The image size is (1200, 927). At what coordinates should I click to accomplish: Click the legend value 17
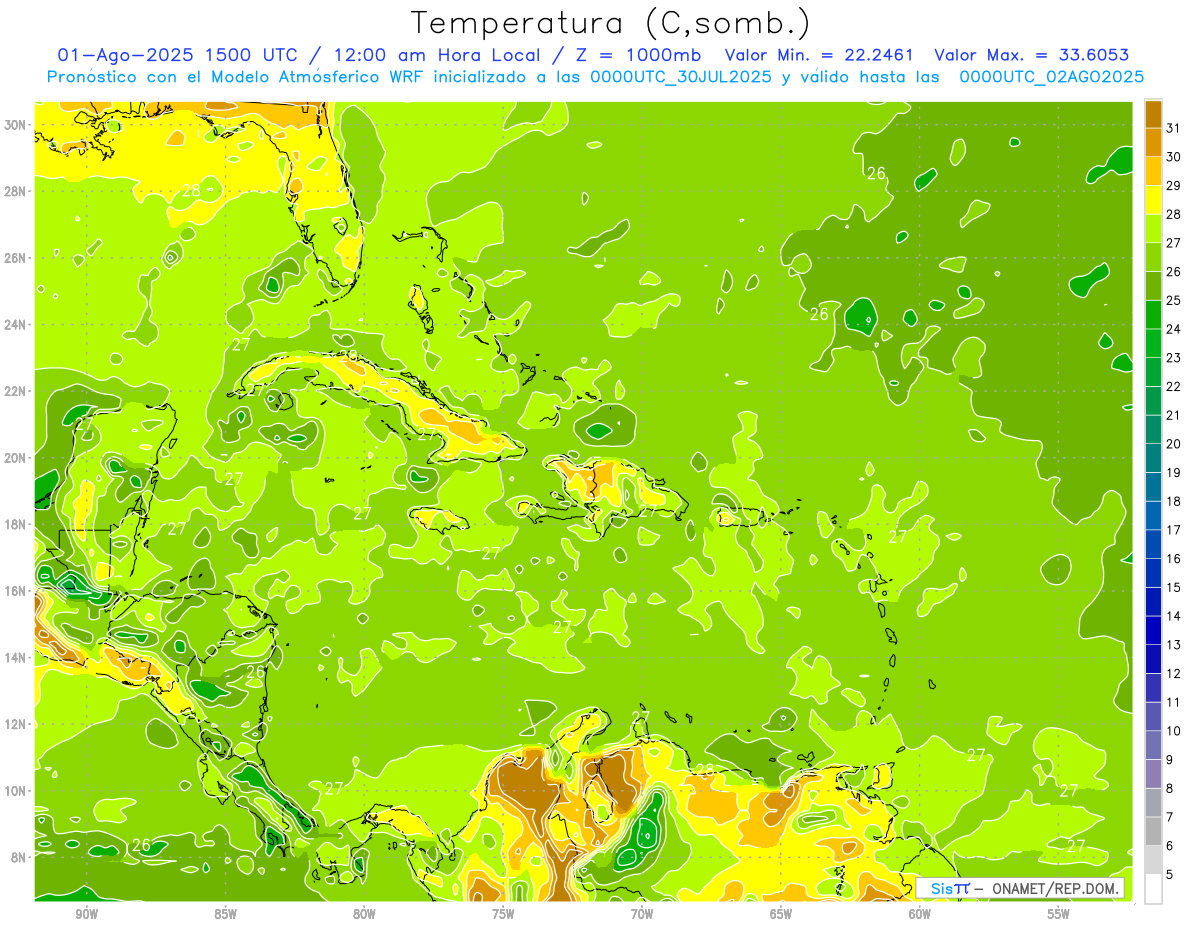click(1173, 530)
